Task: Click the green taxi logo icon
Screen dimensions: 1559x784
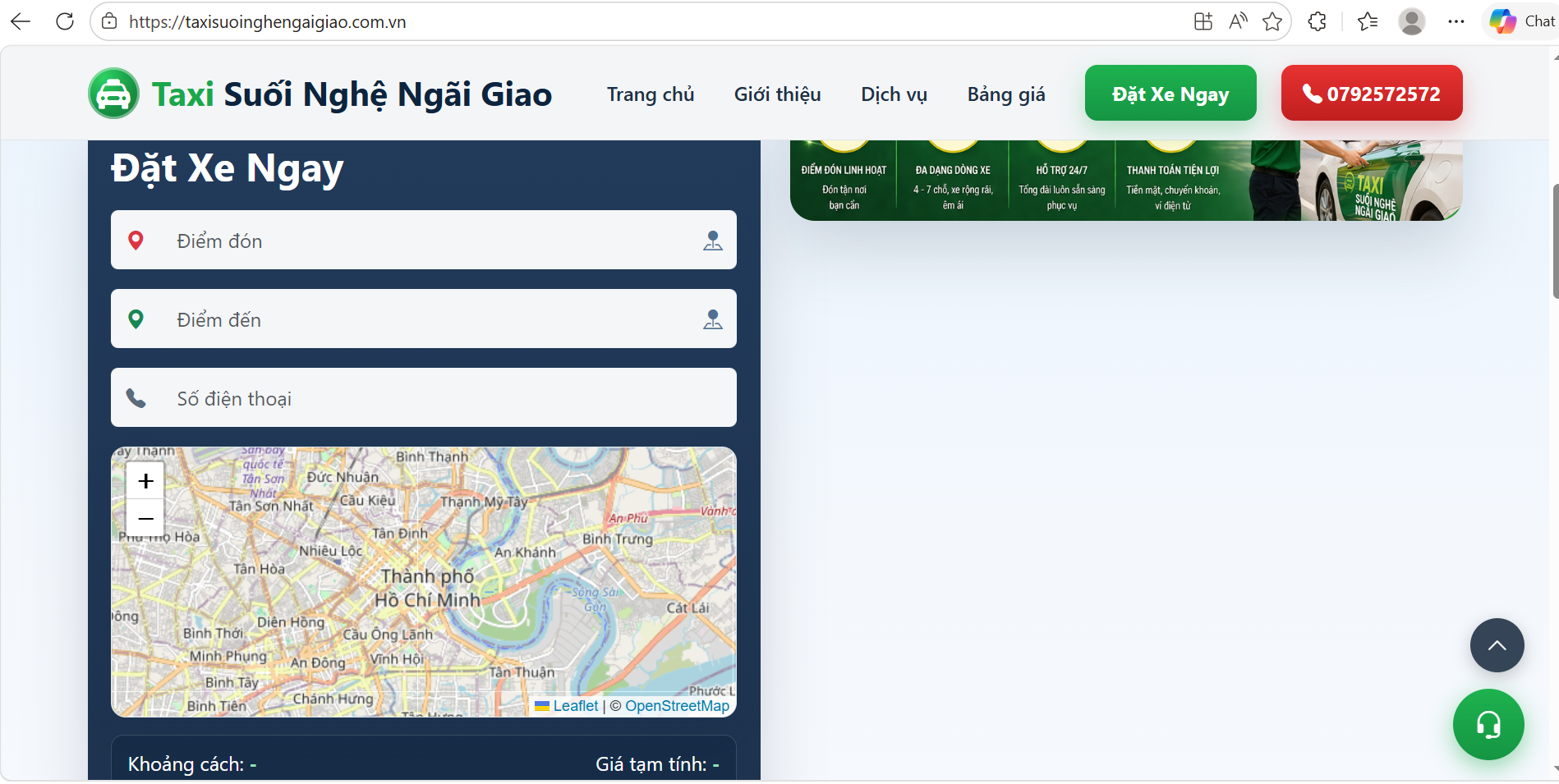Action: click(113, 94)
